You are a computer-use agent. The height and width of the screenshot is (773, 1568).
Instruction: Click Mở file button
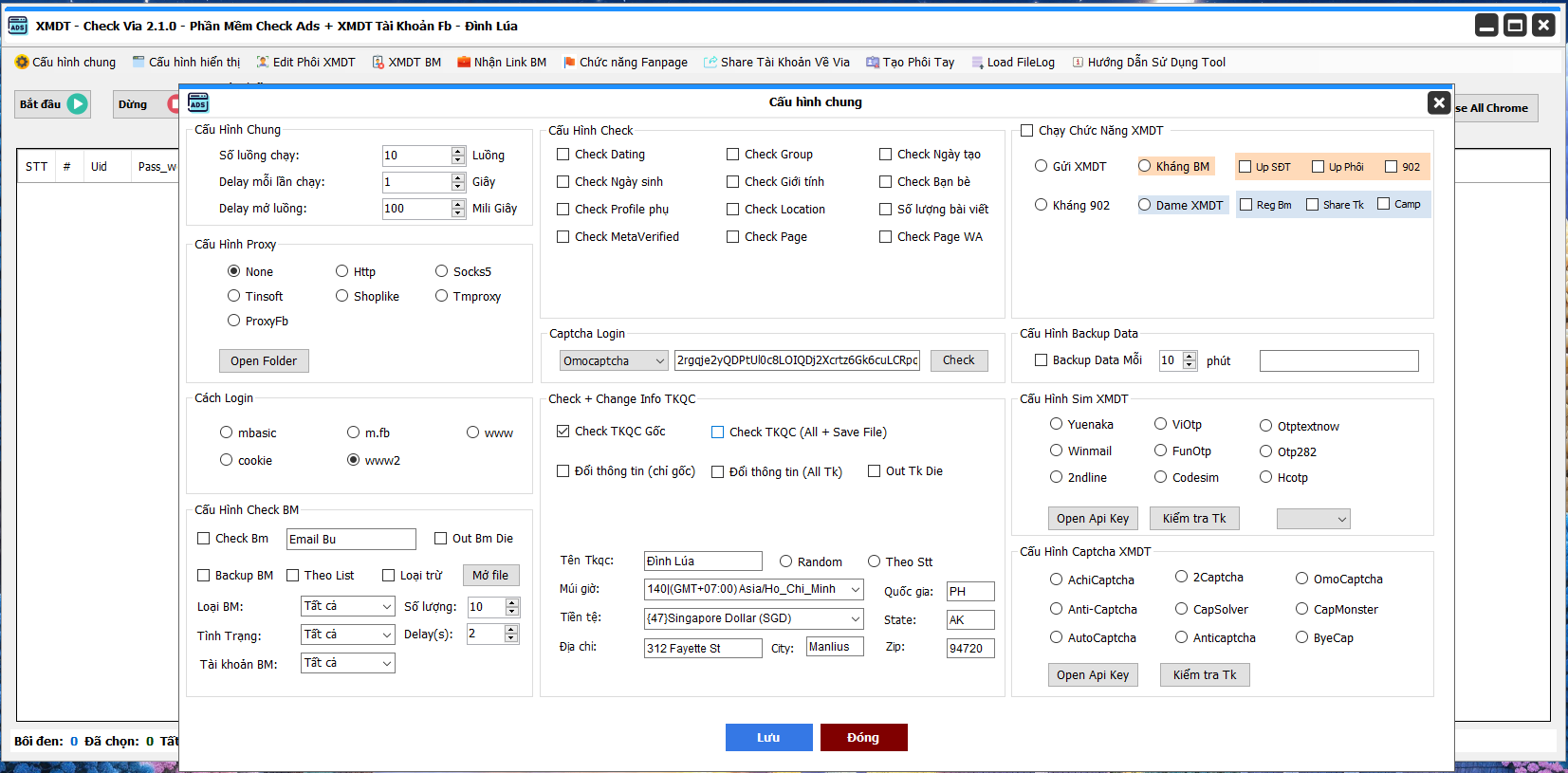coord(490,575)
